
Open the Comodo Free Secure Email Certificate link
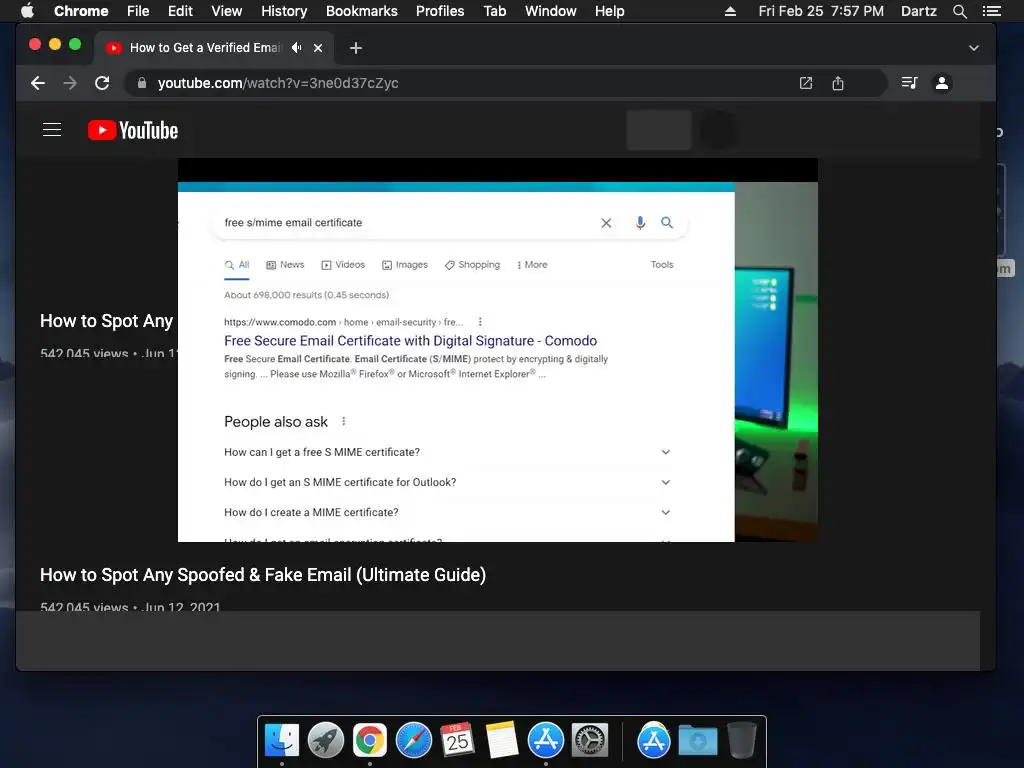tap(410, 340)
